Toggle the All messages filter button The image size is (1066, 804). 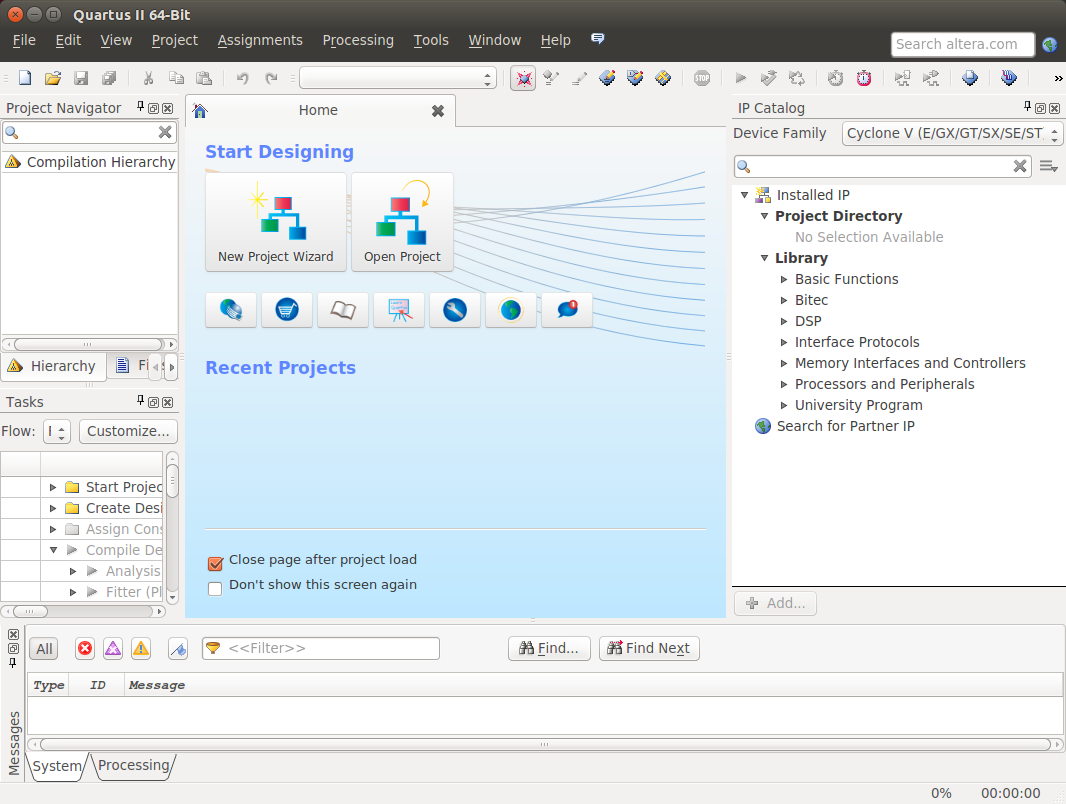pyautogui.click(x=44, y=649)
